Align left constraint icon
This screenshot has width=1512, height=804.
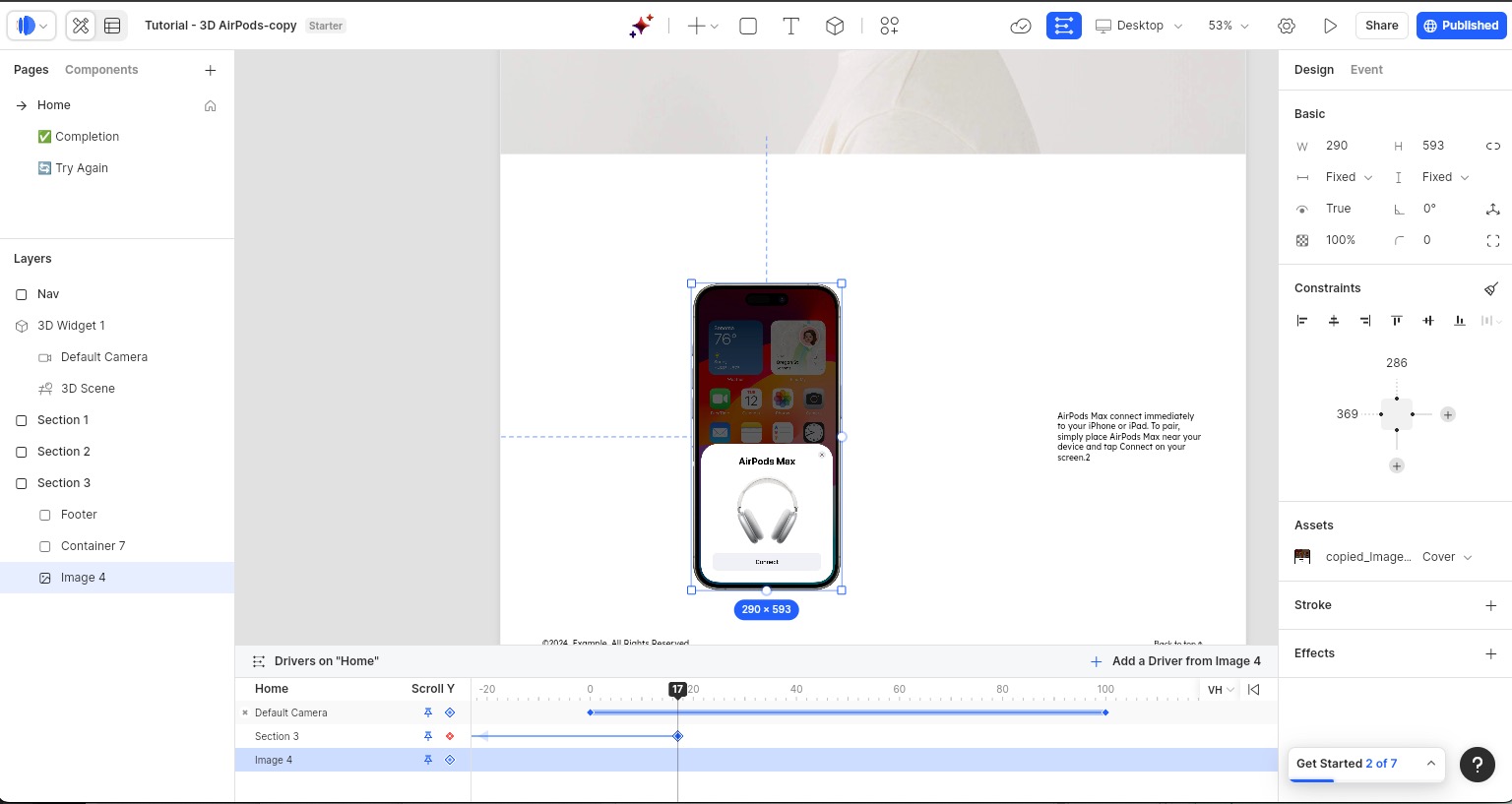[x=1302, y=320]
